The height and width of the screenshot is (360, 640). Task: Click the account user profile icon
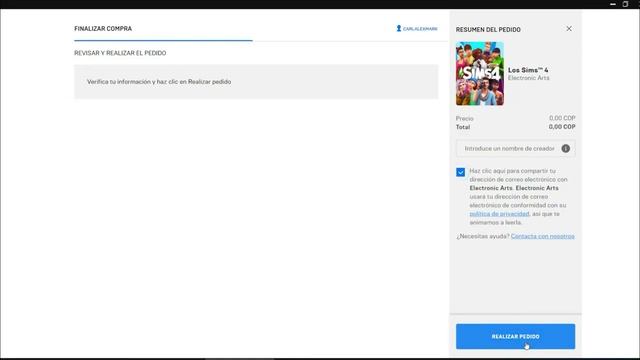(399, 28)
